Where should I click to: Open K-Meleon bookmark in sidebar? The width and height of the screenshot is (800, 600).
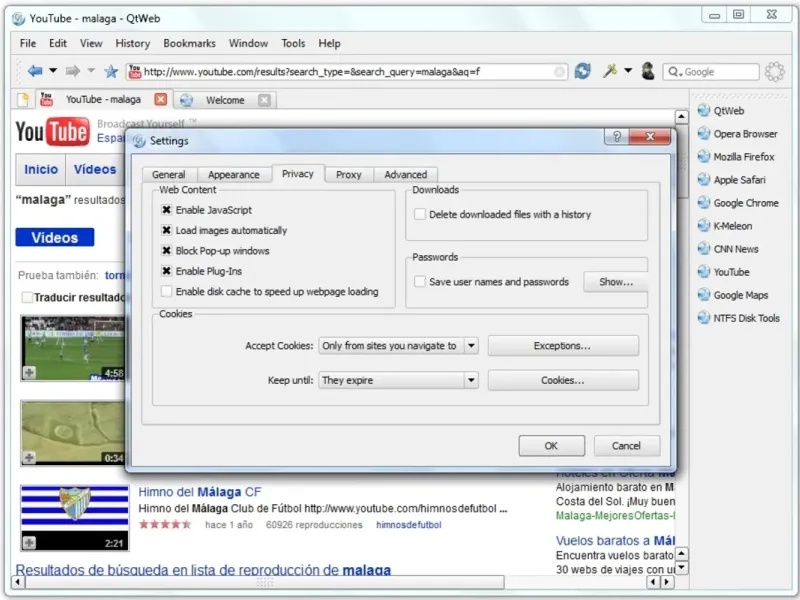(x=725, y=226)
